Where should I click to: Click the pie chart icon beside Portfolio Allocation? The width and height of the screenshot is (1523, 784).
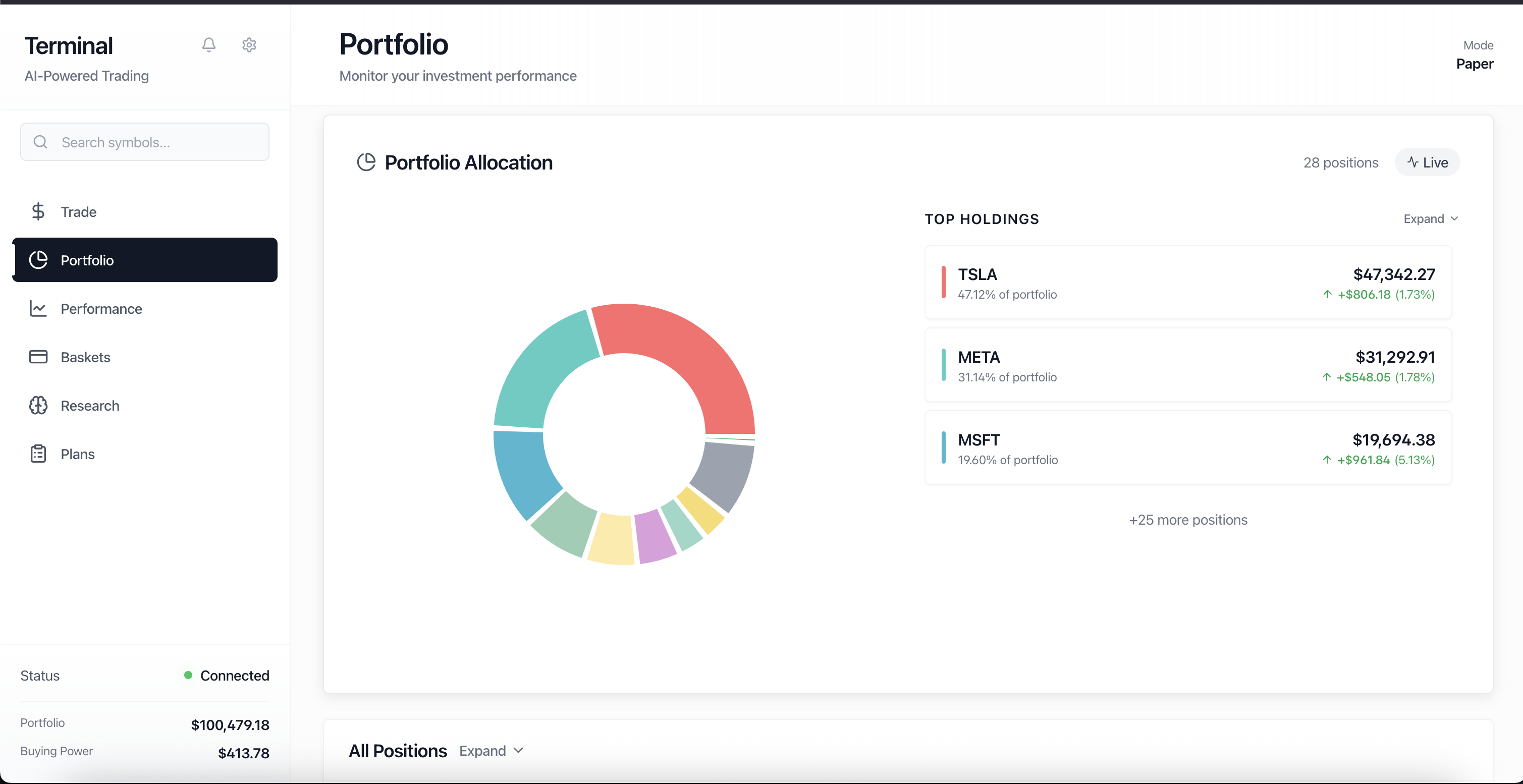(366, 162)
